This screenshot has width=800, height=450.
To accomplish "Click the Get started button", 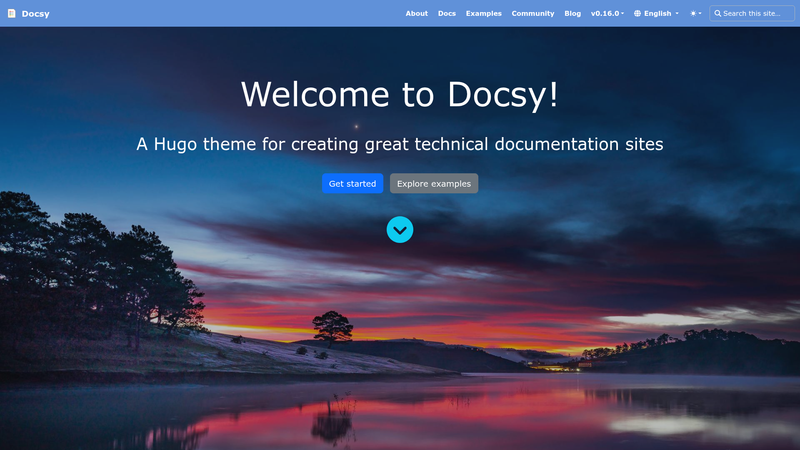I will (352, 183).
